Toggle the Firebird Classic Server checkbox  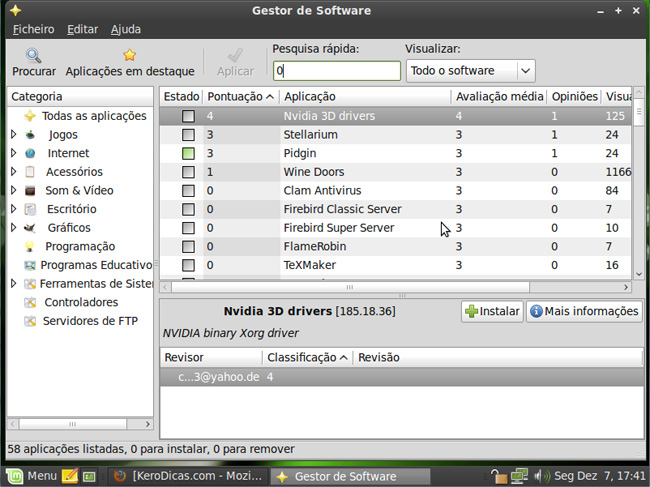click(x=188, y=209)
